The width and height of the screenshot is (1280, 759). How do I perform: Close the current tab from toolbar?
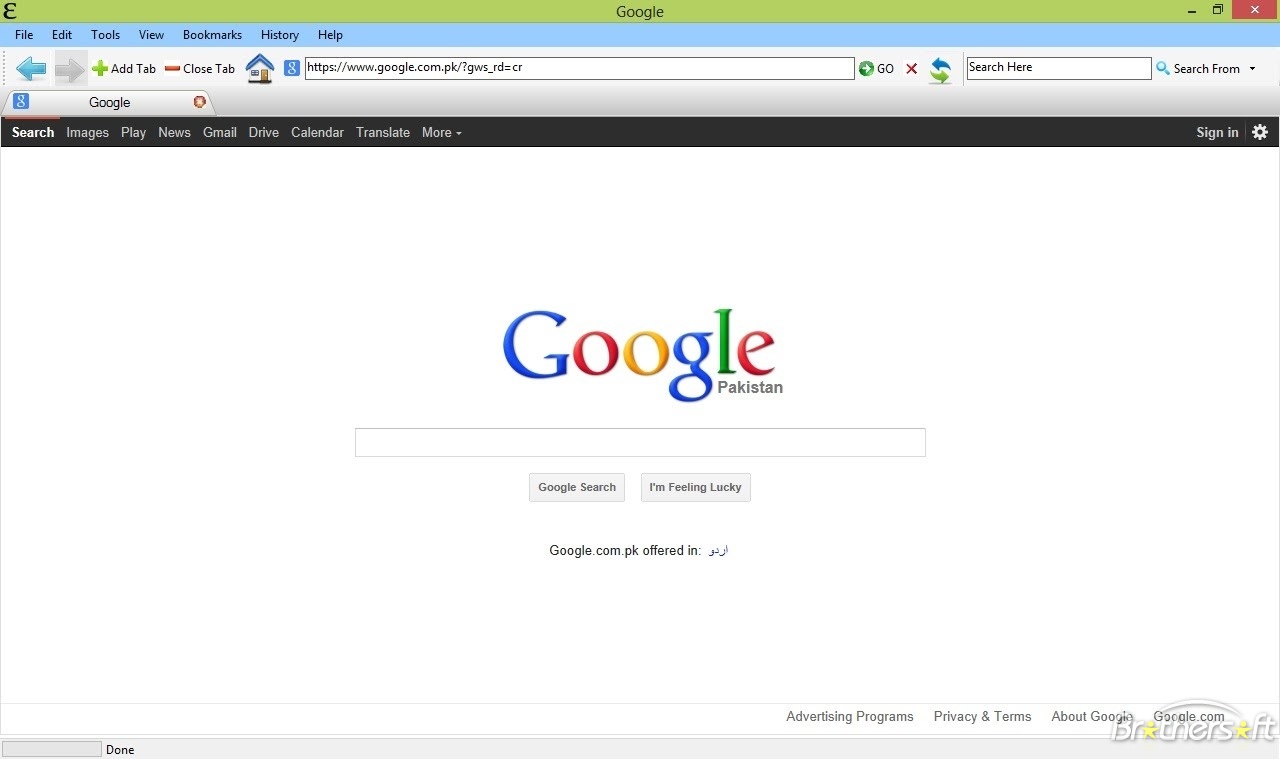tap(200, 69)
